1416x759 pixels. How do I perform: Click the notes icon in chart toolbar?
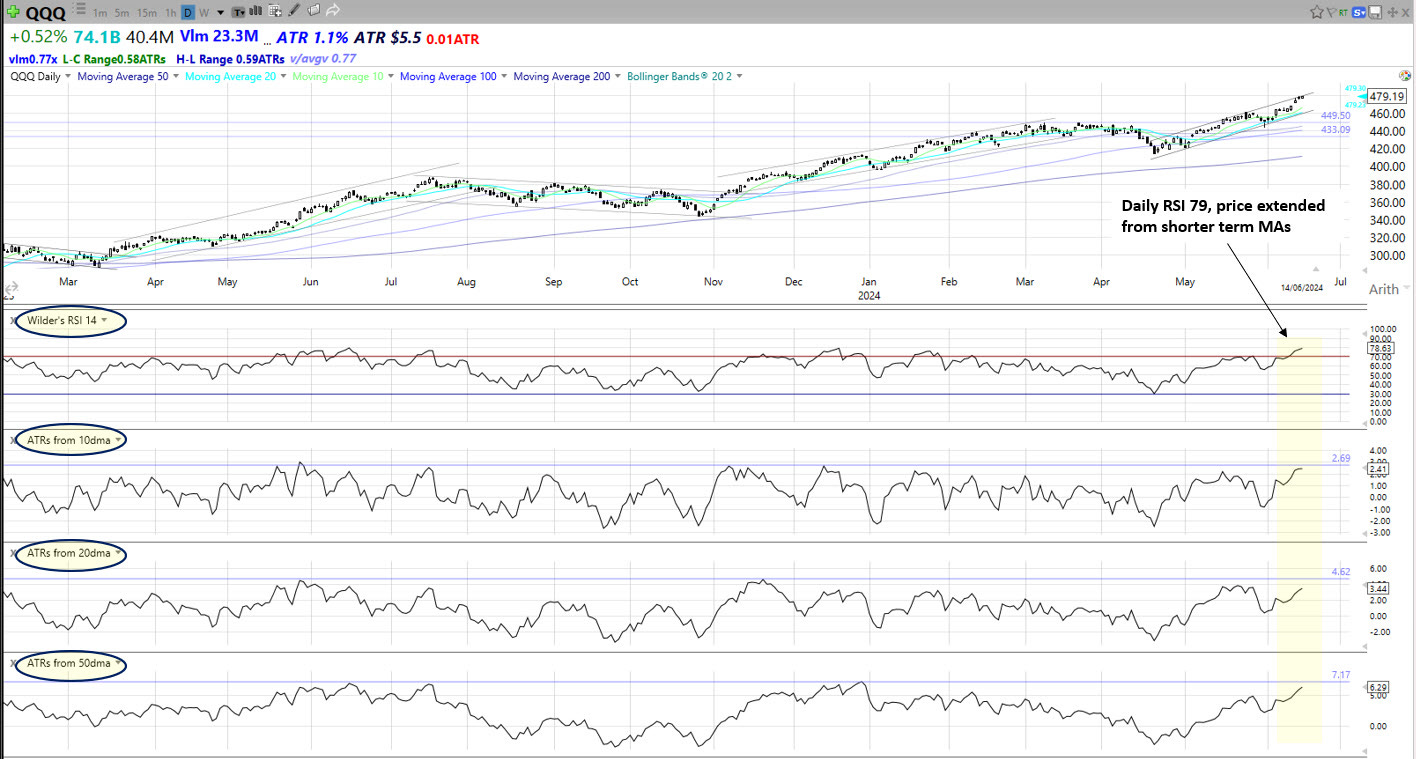click(x=314, y=11)
